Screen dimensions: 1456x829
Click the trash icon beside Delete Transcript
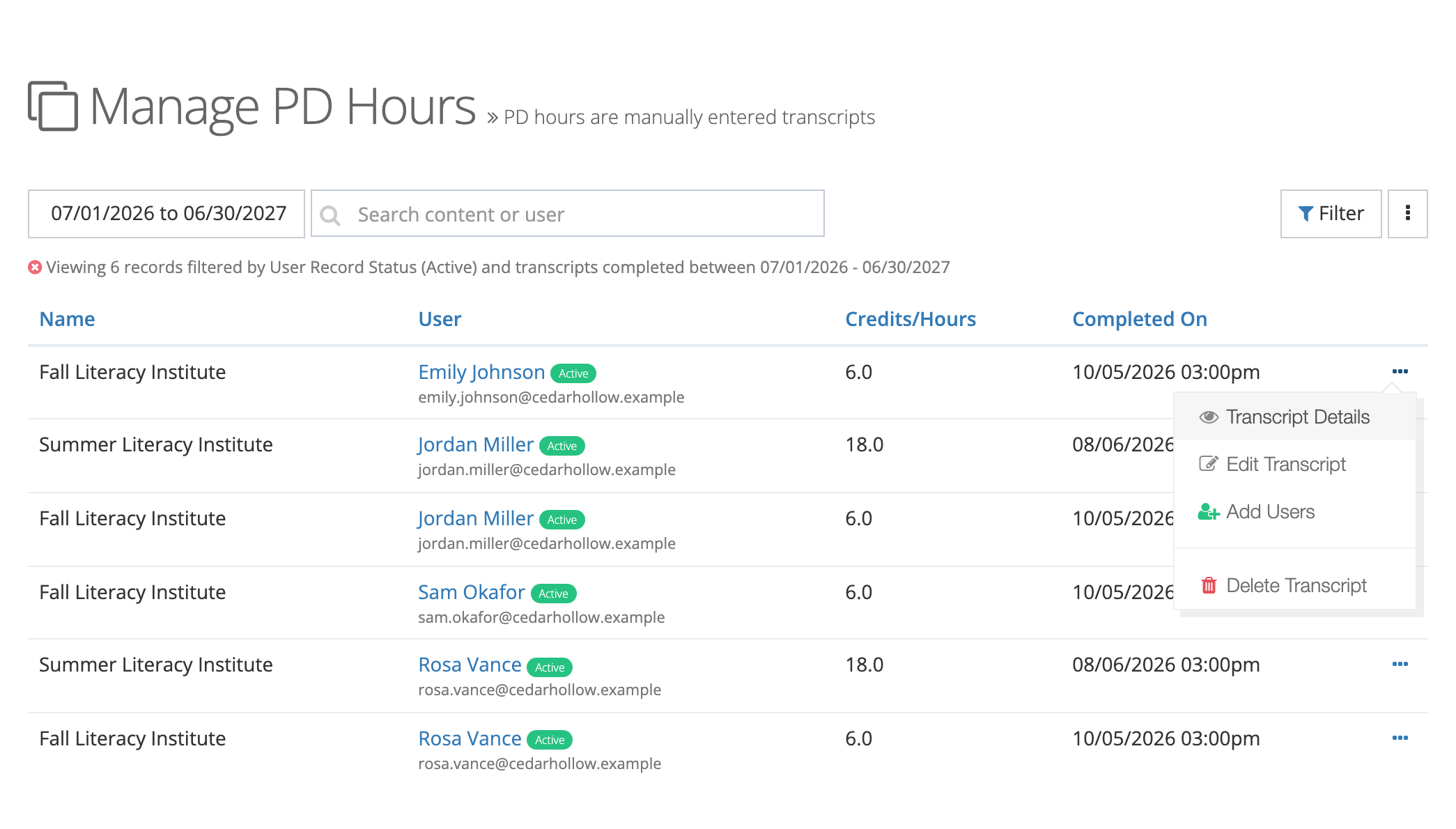[x=1209, y=585]
